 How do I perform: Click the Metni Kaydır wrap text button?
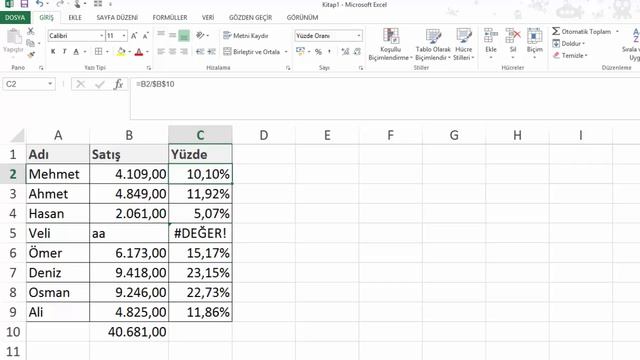[x=246, y=36]
